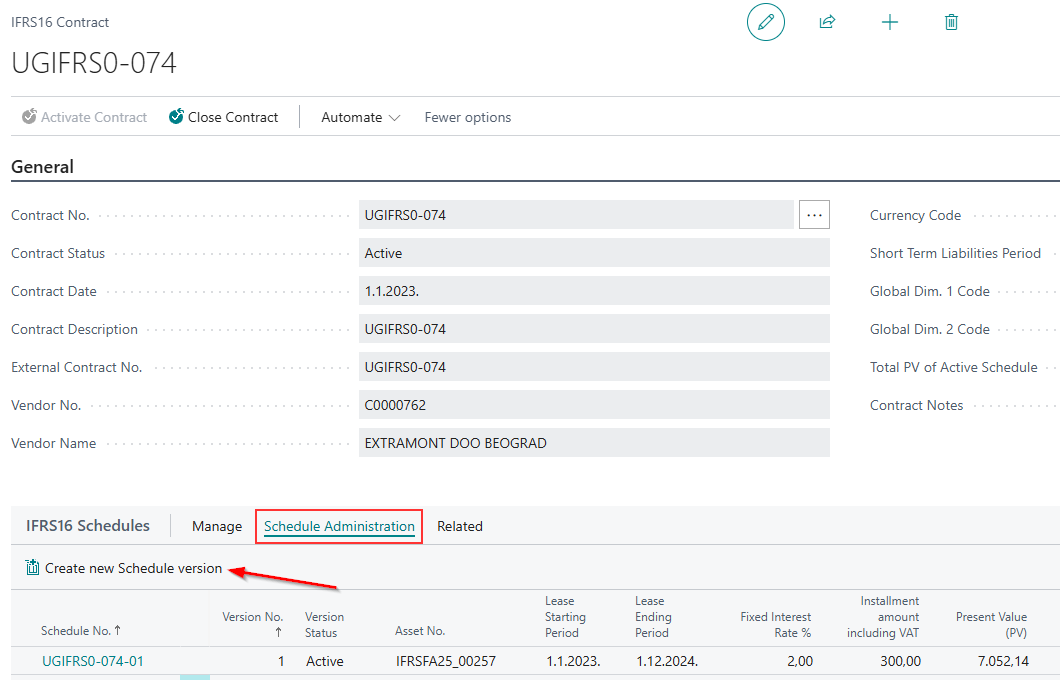
Task: Click Short Term Liabilities Period label
Action: coord(955,253)
